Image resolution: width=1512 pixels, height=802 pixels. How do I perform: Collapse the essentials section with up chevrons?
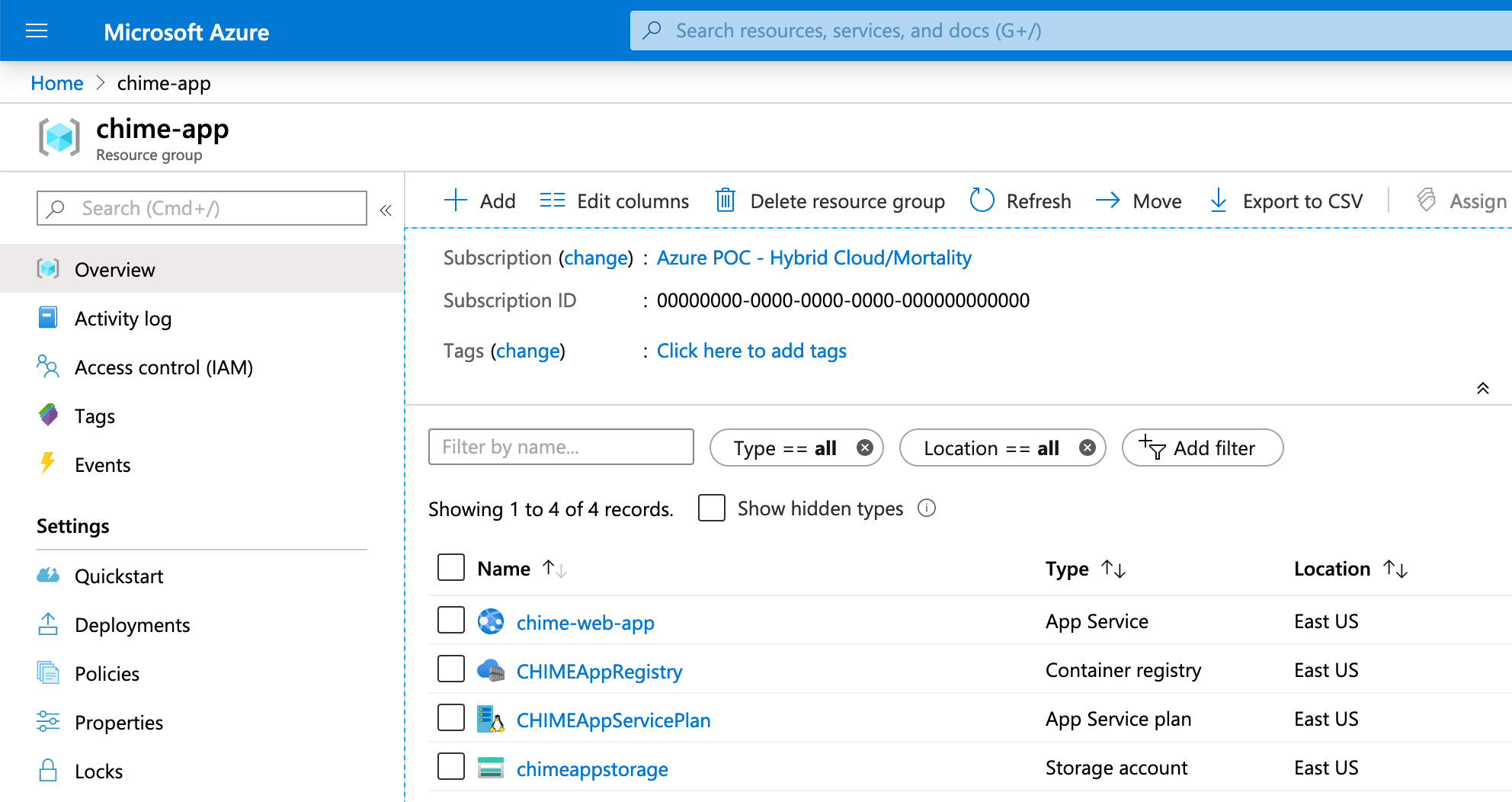coord(1483,388)
